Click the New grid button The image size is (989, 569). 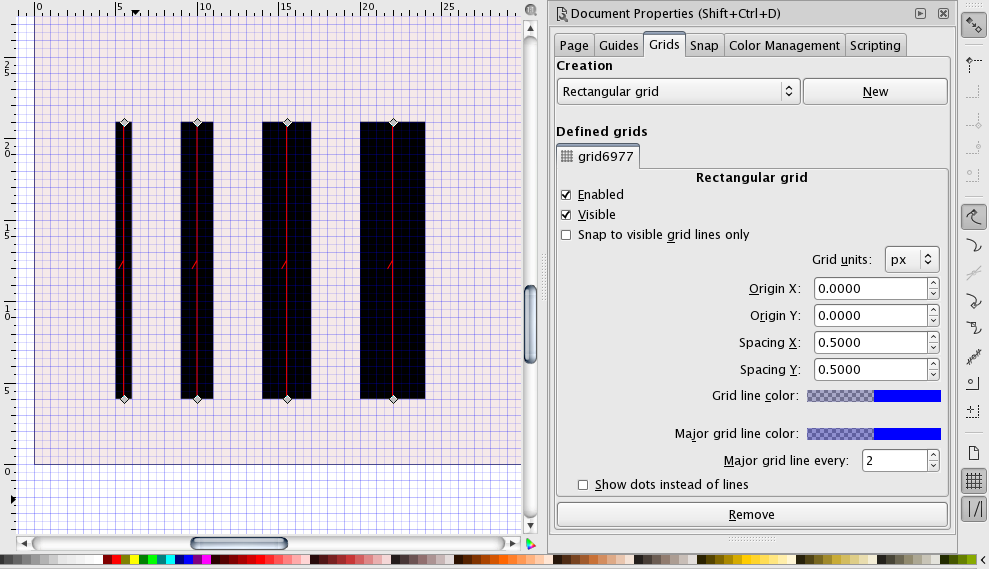(875, 91)
